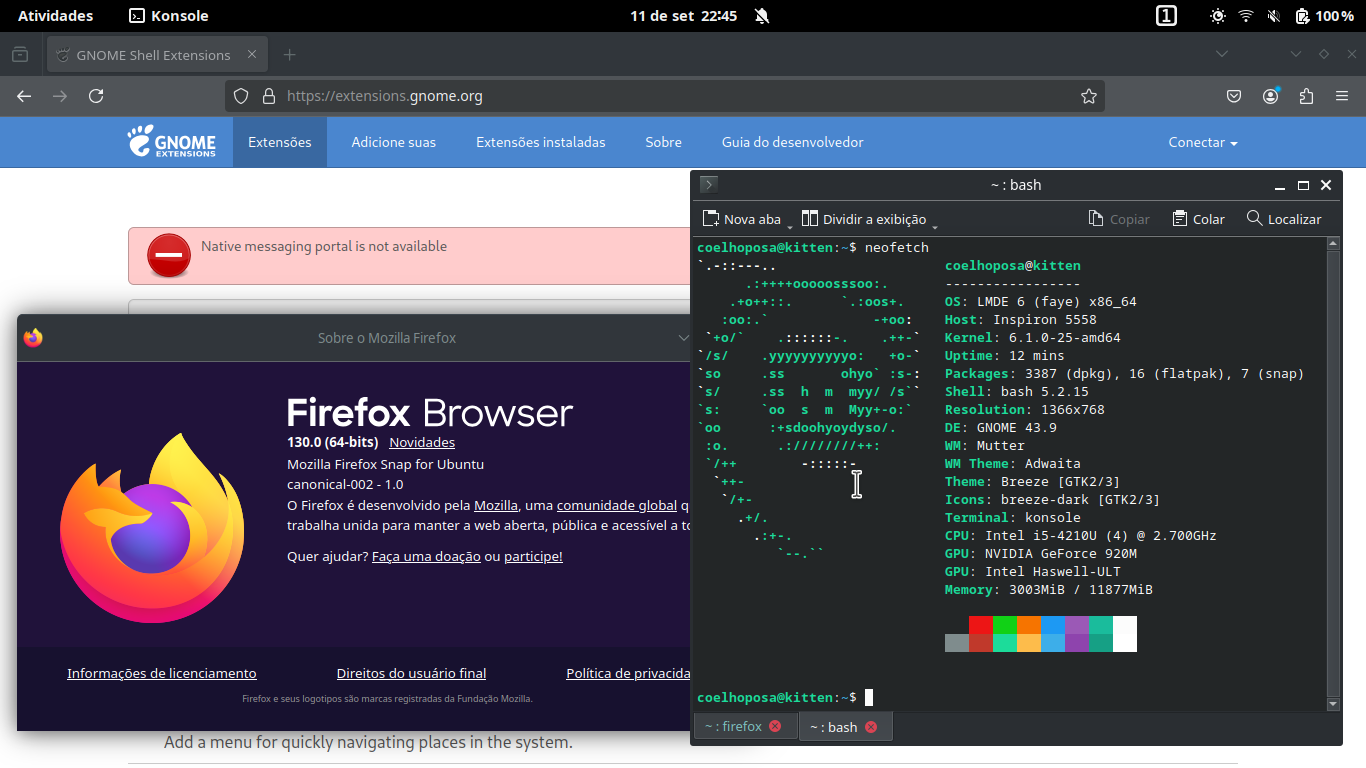Open the Firefox extensions puzzle icon
The width and height of the screenshot is (1366, 768).
[x=1306, y=96]
